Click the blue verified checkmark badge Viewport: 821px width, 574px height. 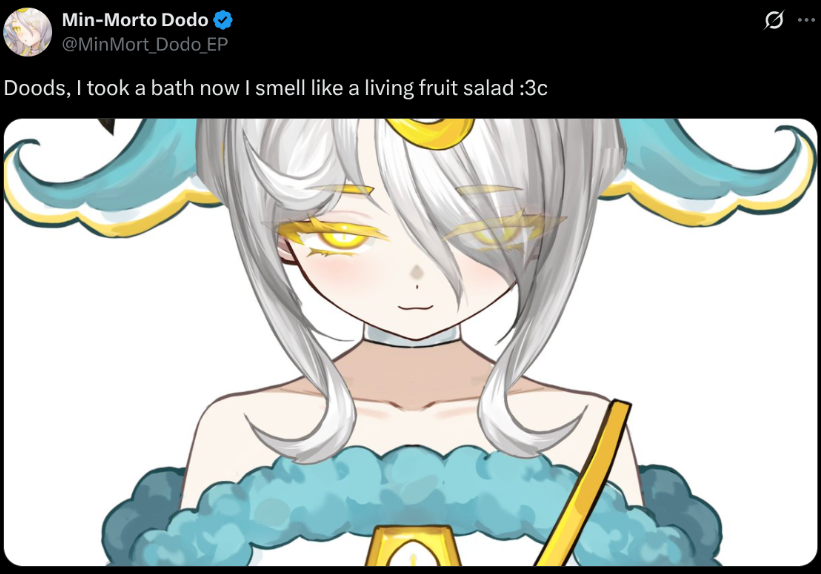pyautogui.click(x=225, y=20)
